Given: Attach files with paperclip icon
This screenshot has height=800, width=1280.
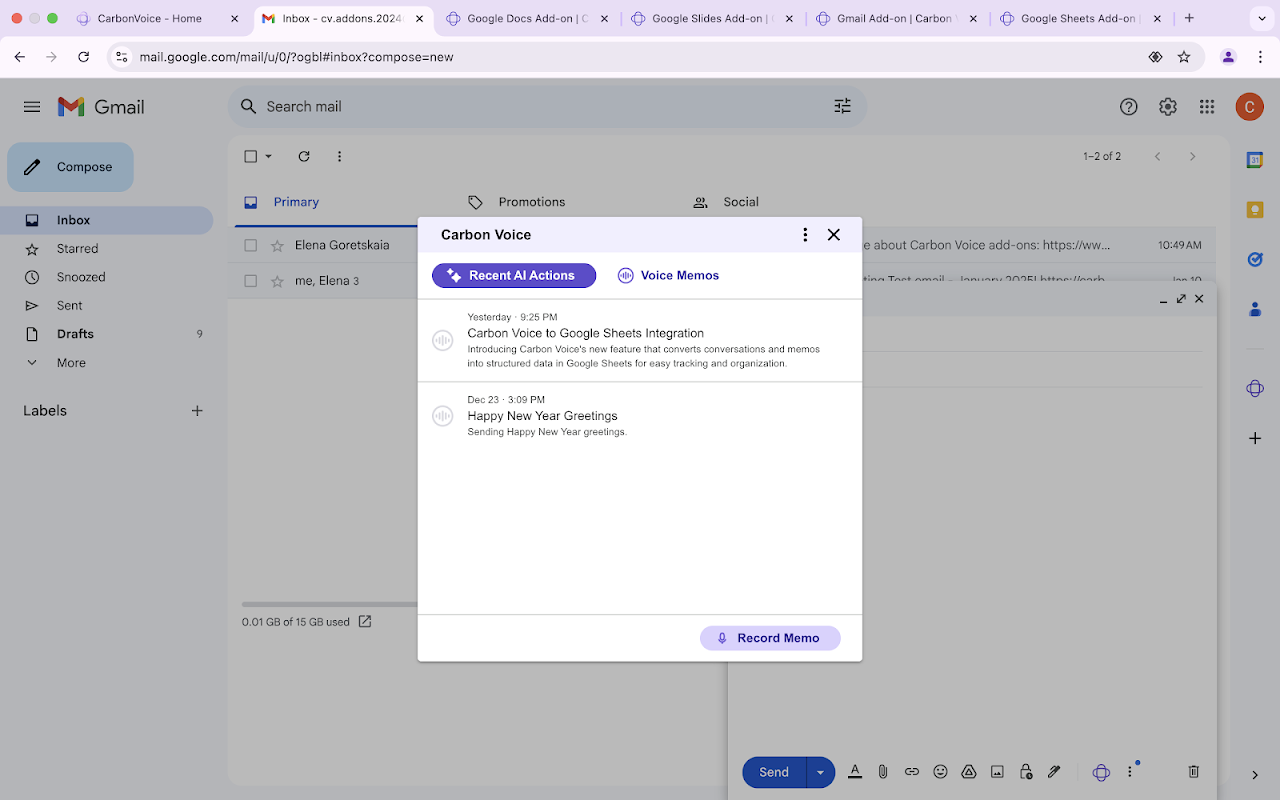Looking at the screenshot, I should (x=883, y=772).
